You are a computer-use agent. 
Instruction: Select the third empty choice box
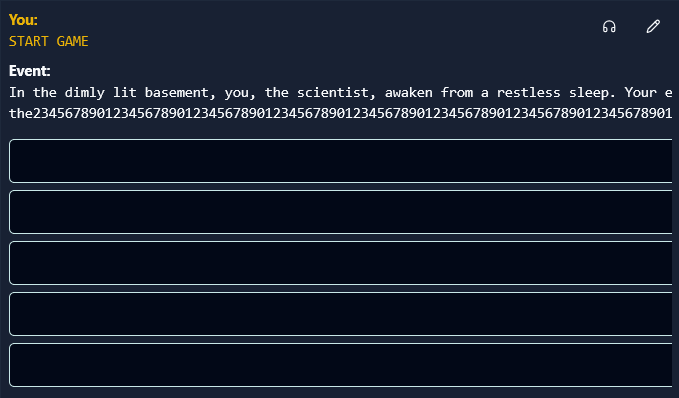(340, 263)
